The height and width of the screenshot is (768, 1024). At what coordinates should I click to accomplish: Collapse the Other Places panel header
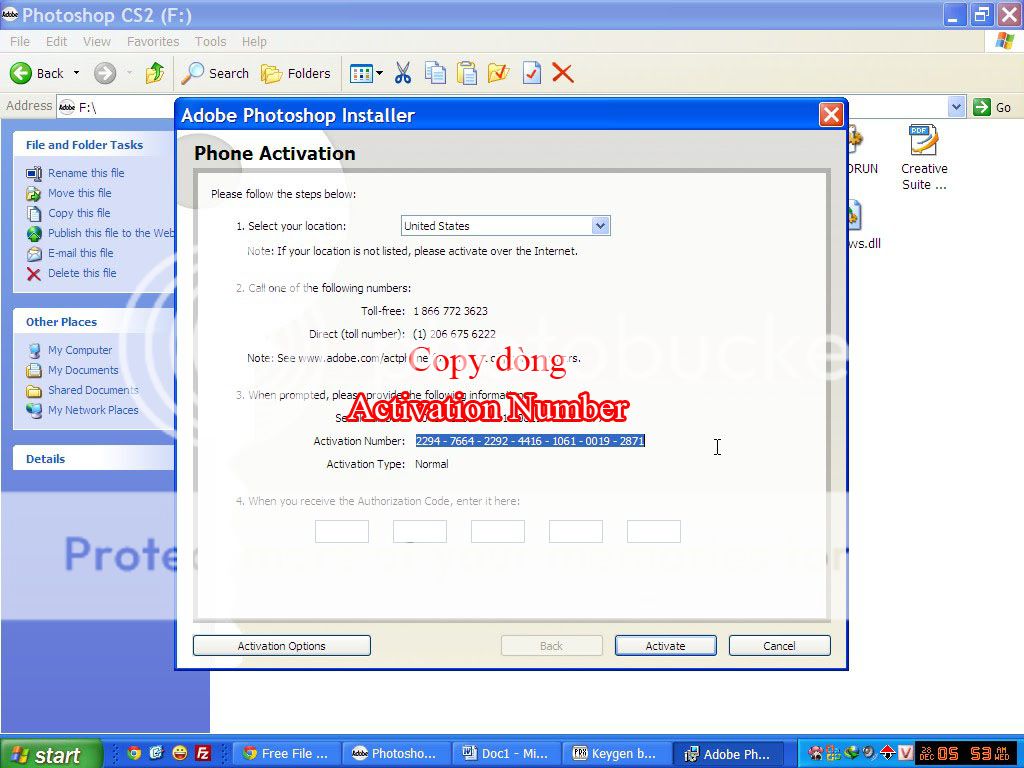93,322
